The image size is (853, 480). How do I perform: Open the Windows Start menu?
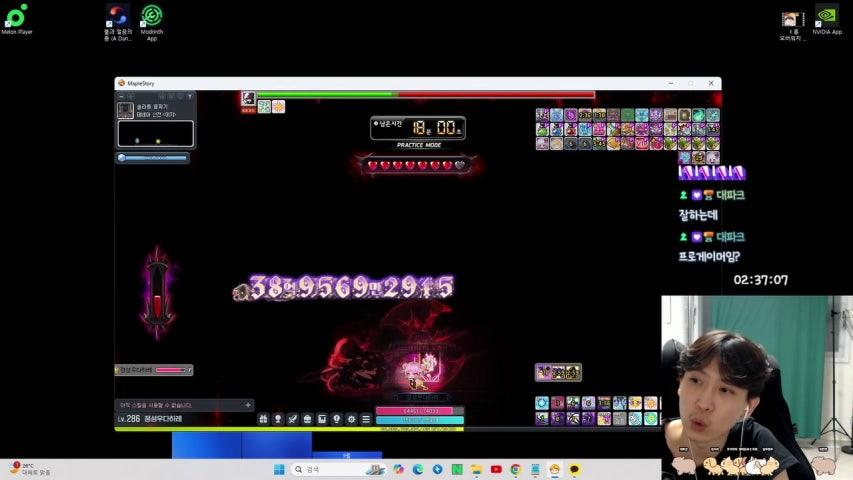click(279, 469)
